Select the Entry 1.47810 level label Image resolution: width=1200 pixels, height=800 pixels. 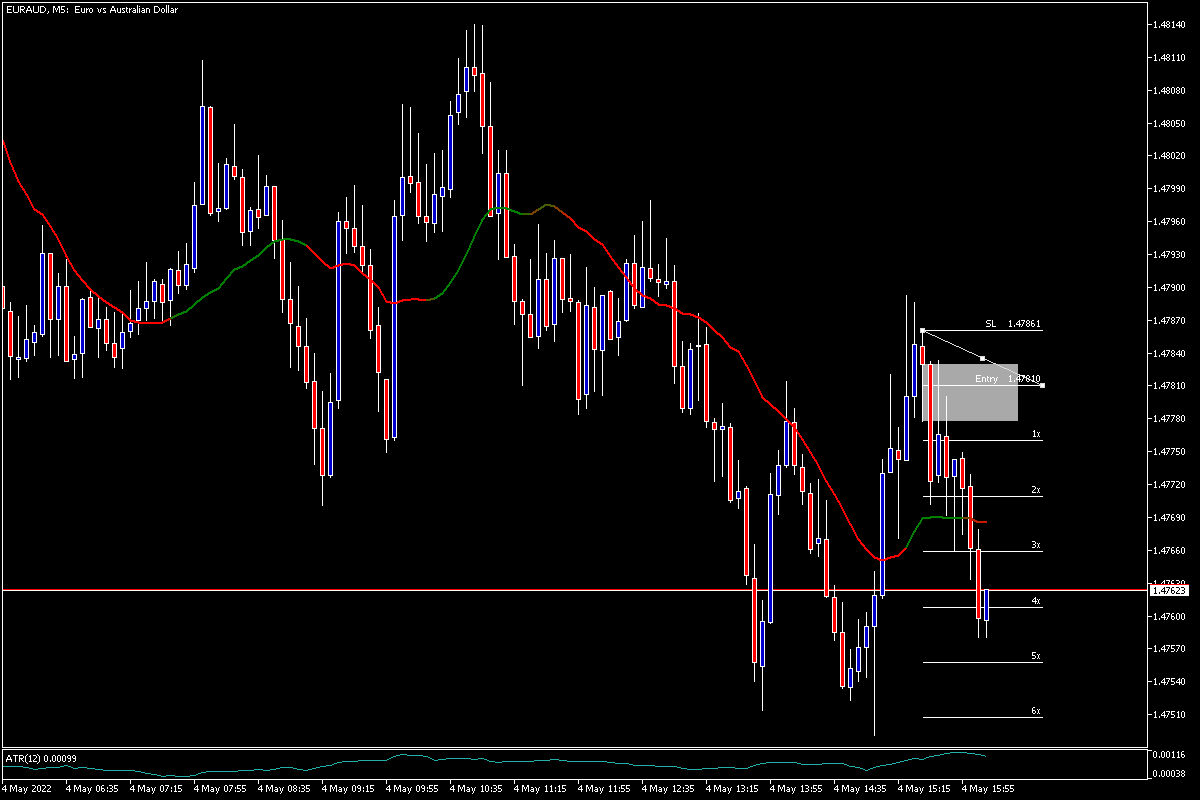[x=1008, y=379]
